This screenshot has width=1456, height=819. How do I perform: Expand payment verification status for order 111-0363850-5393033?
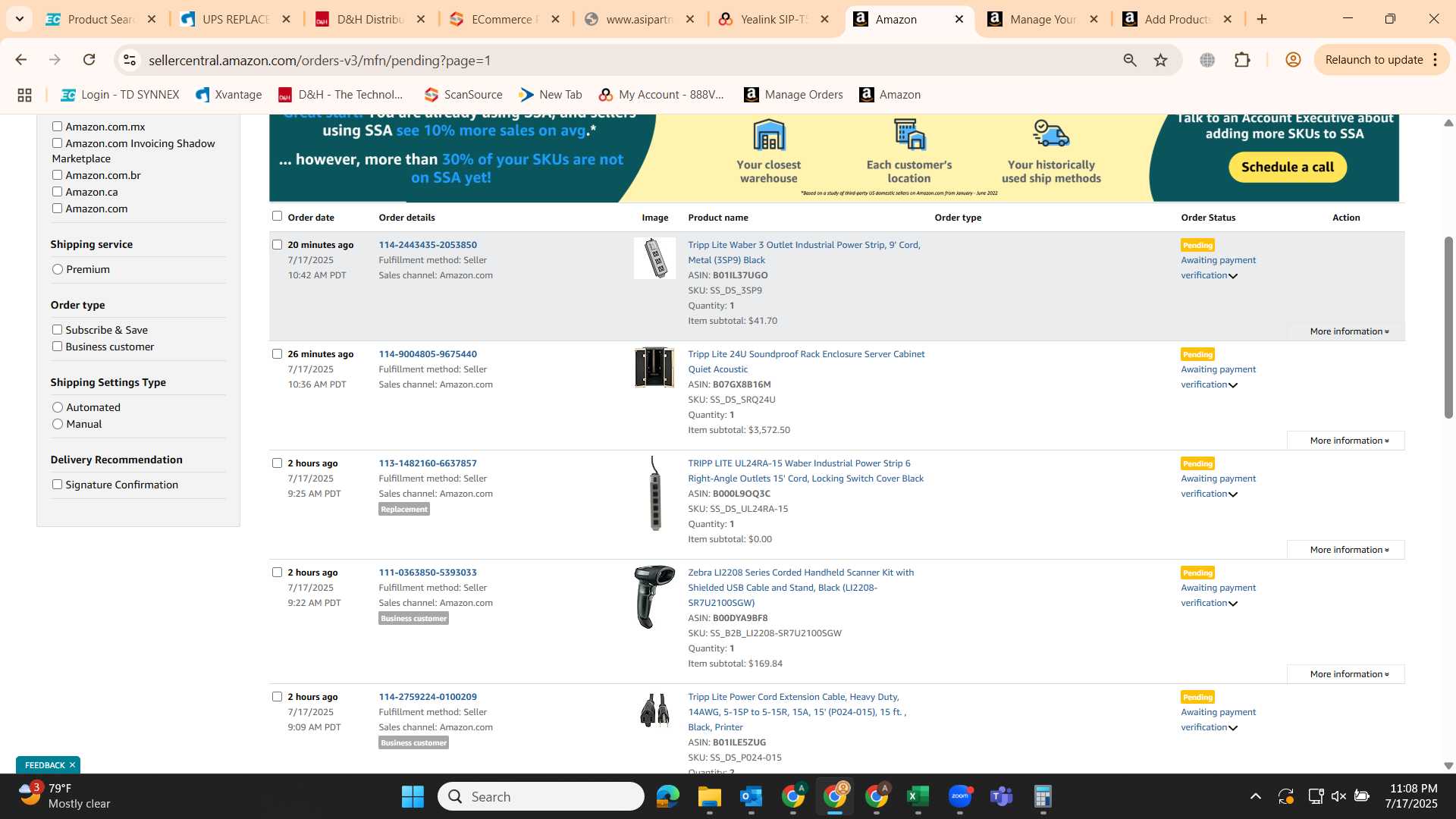click(x=1233, y=604)
